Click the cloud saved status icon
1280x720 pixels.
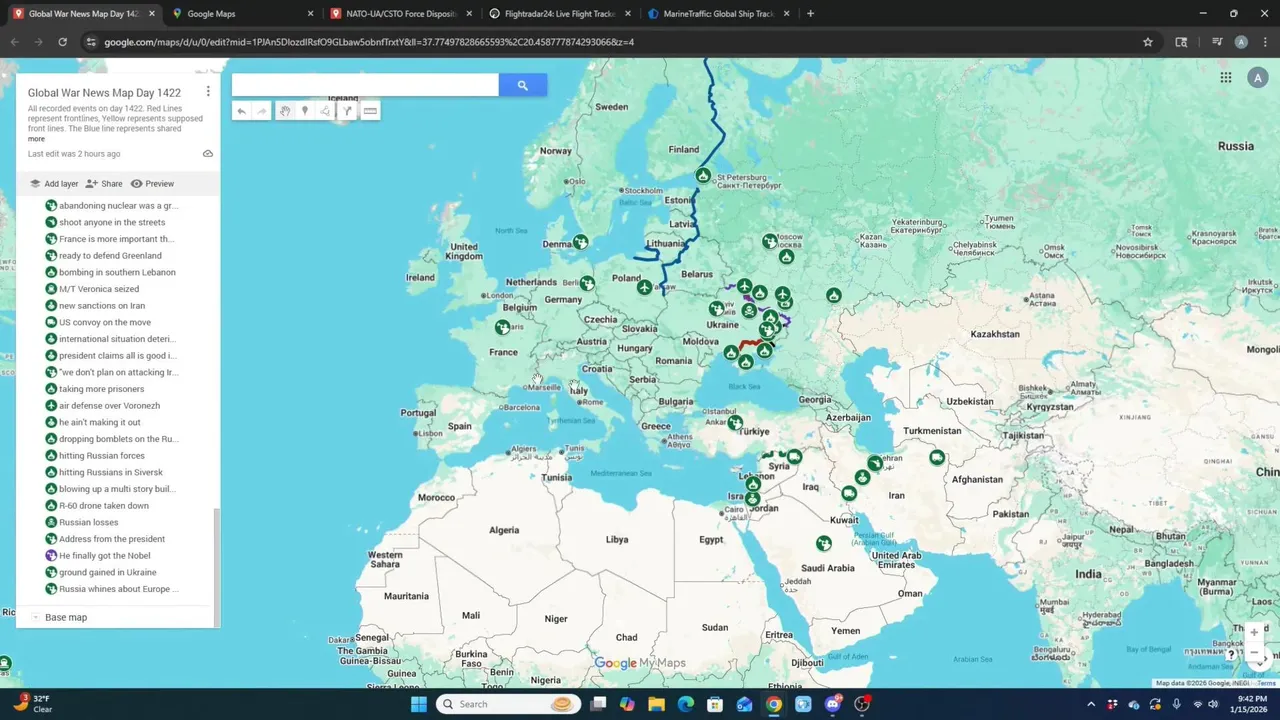pyautogui.click(x=208, y=154)
